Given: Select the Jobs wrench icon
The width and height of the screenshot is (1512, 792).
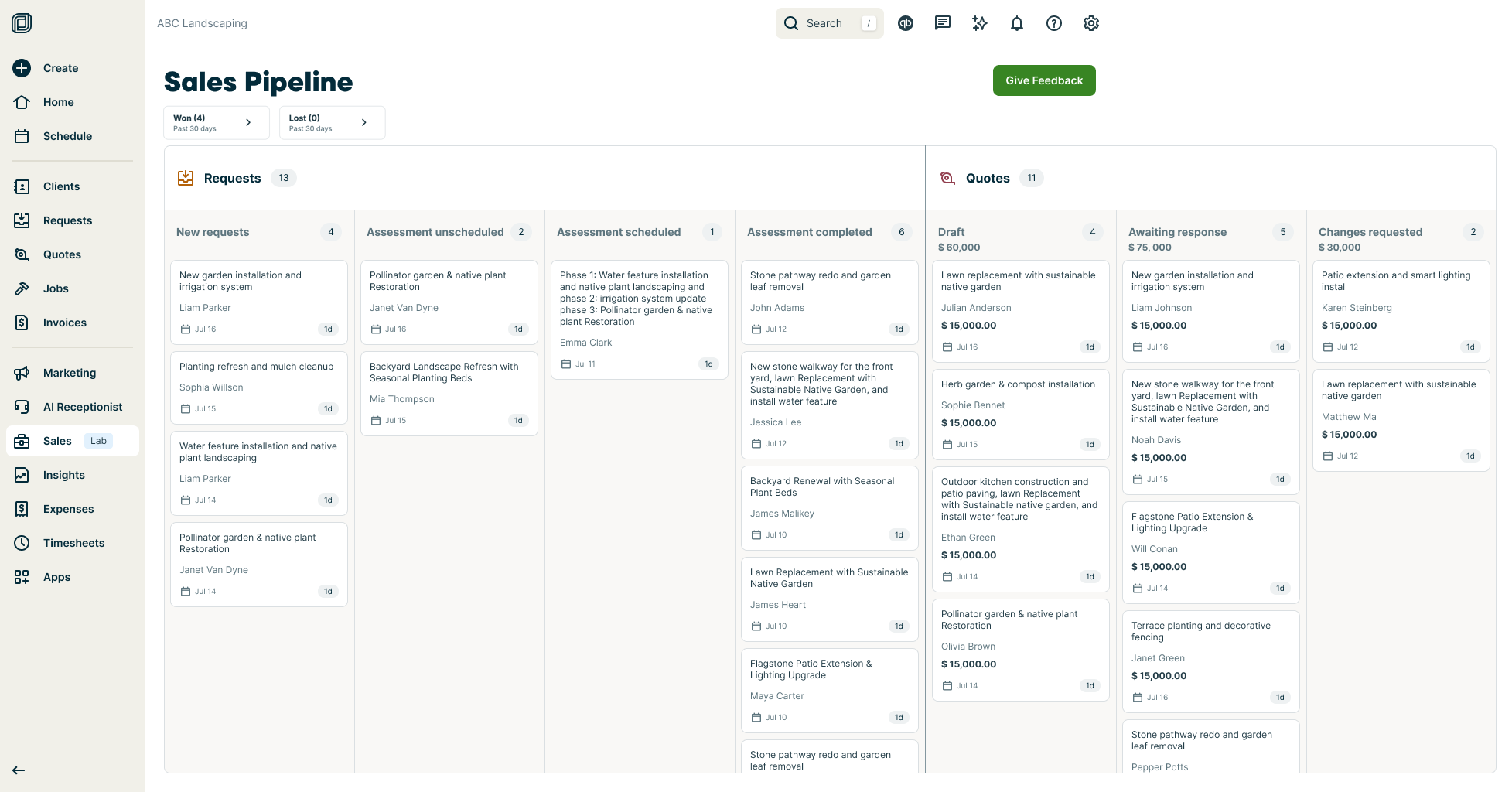Looking at the screenshot, I should (x=22, y=288).
